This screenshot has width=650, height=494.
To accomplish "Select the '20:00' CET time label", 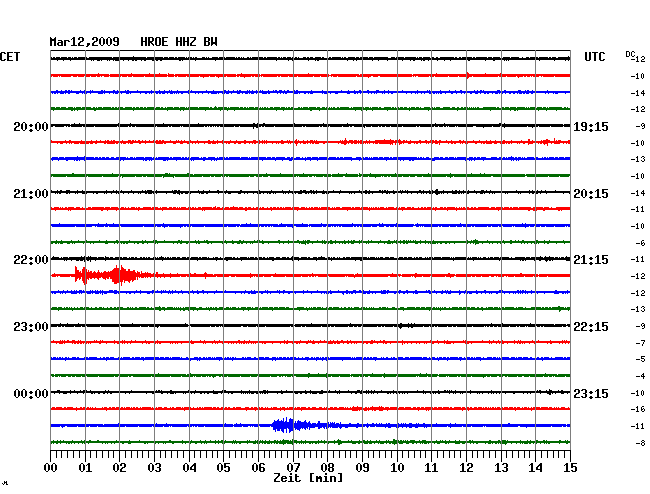I will 31,126.
